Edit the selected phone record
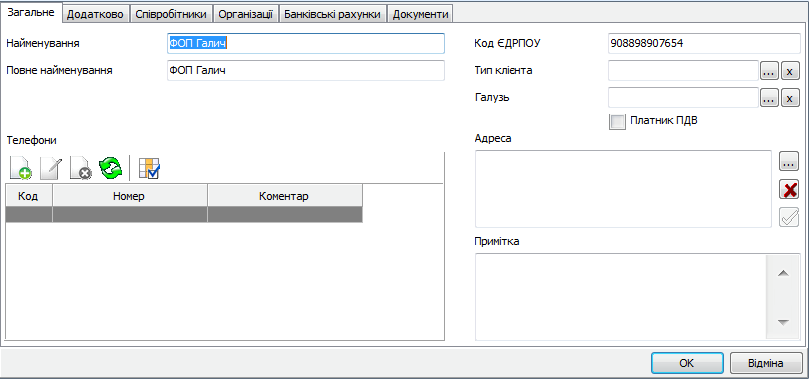The height and width of the screenshot is (379, 809). (51, 169)
